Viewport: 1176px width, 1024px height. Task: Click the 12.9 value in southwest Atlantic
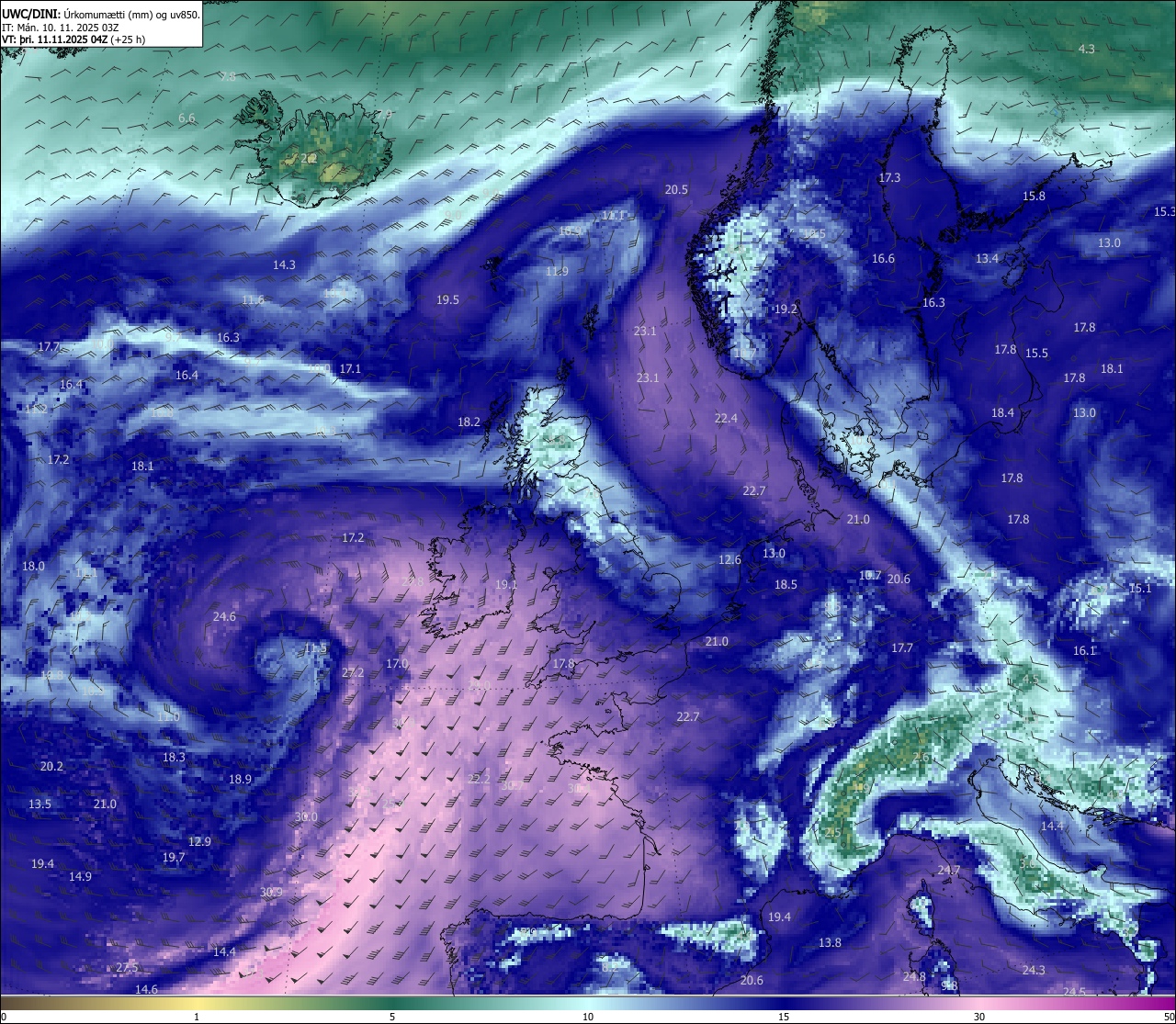199,841
